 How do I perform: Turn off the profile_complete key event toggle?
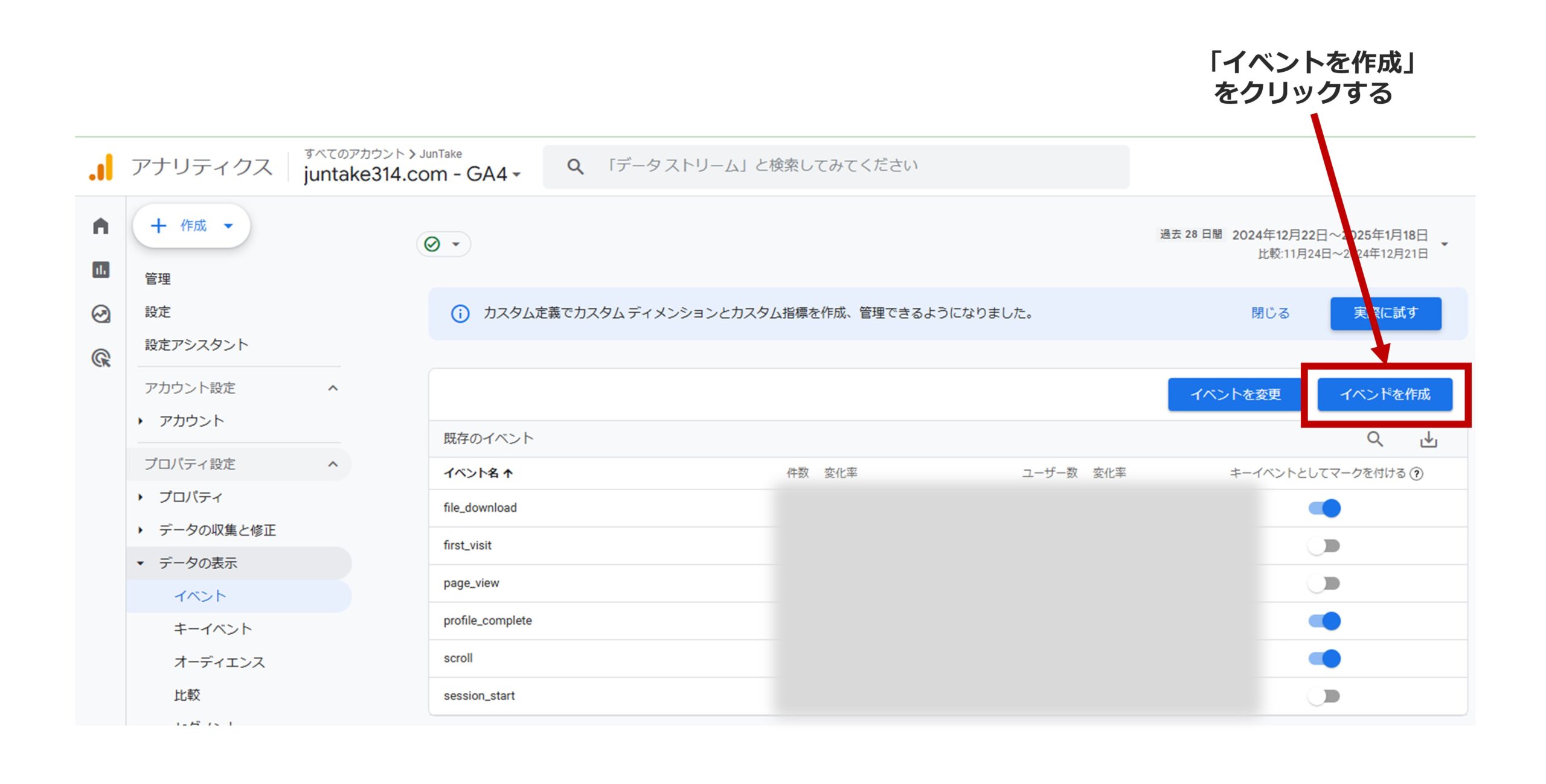tap(1327, 620)
